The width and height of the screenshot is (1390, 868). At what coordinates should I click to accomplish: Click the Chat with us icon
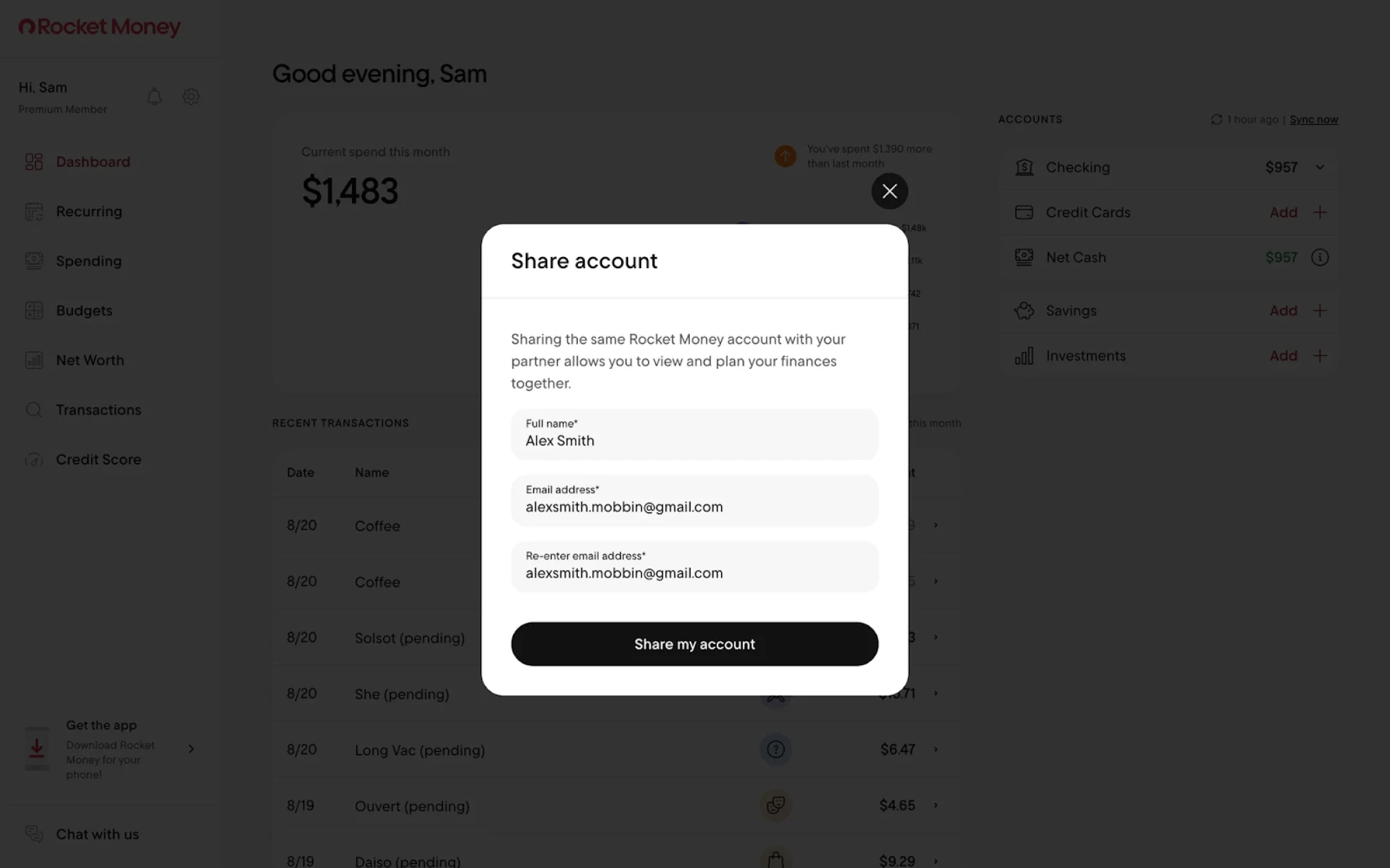click(33, 833)
